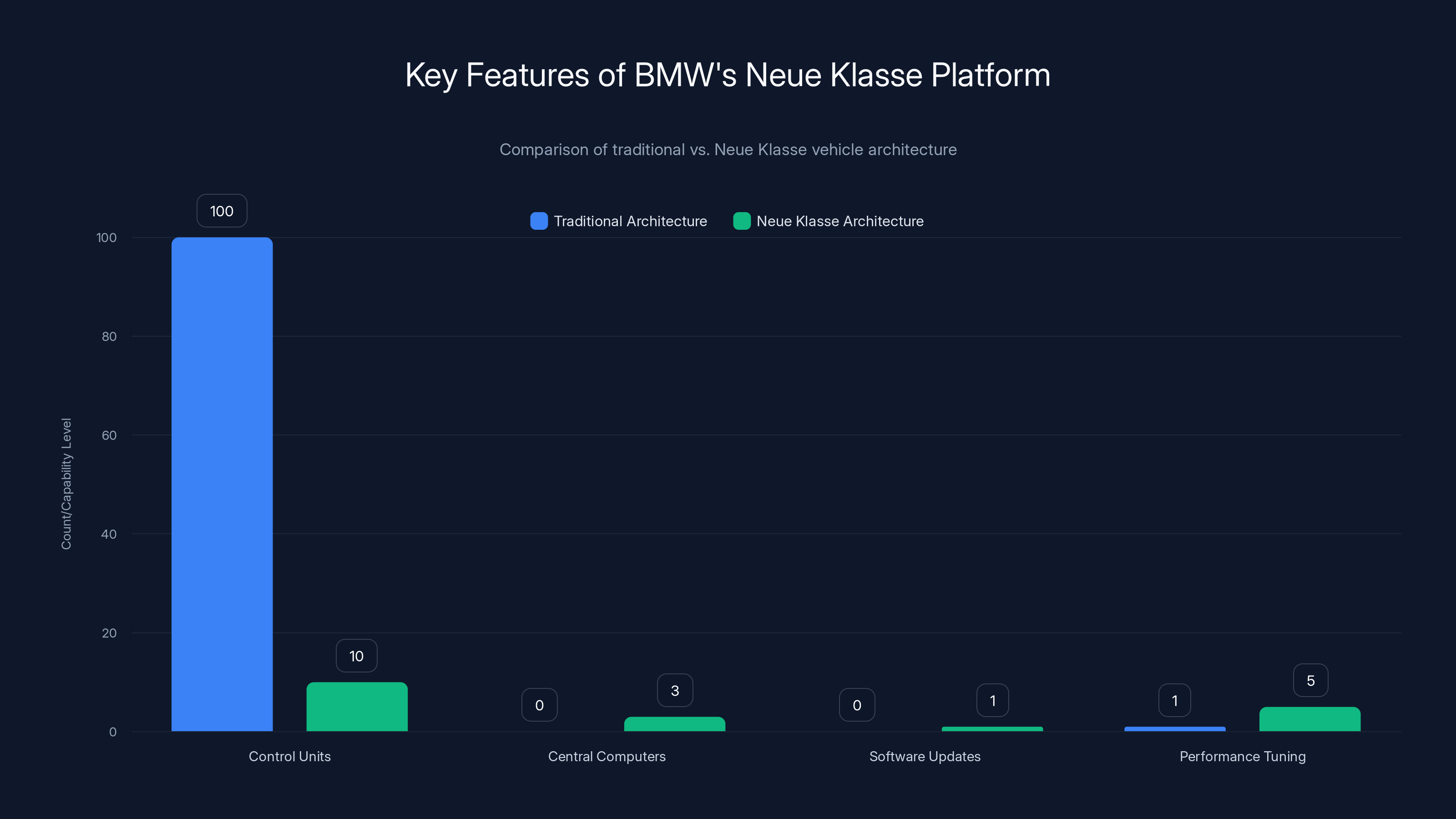Image resolution: width=1456 pixels, height=819 pixels.
Task: Click the blue bar's 1 label in Performance Tuning
Action: 1174,700
